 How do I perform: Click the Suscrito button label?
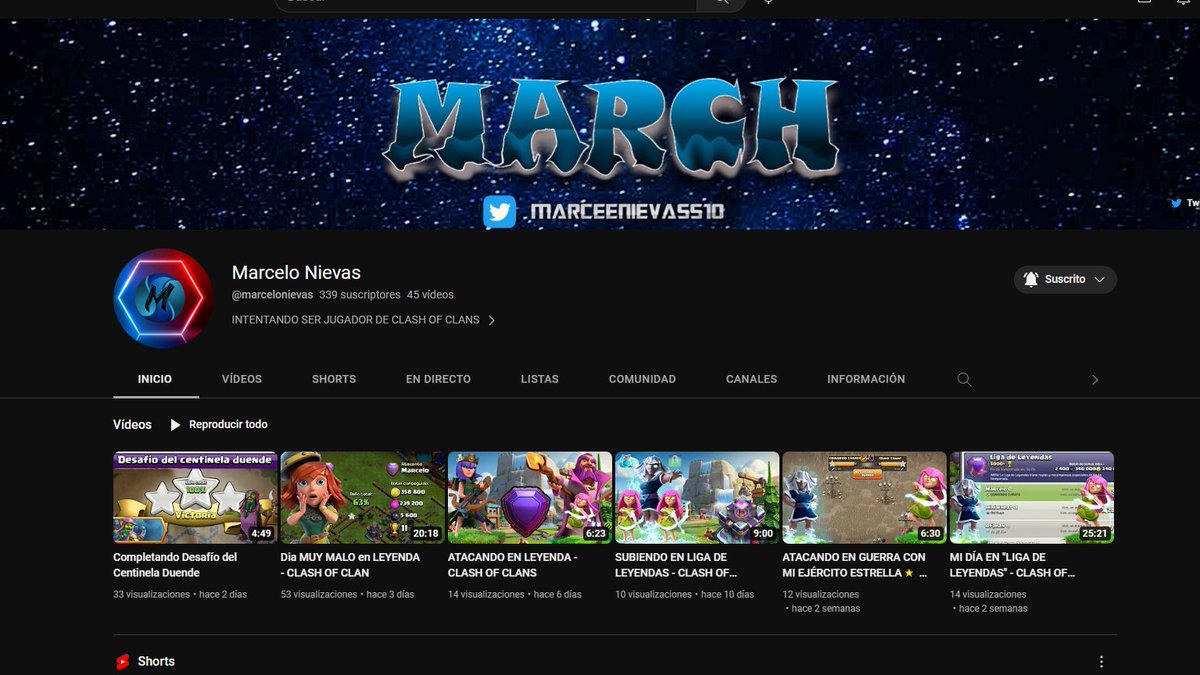click(1065, 280)
